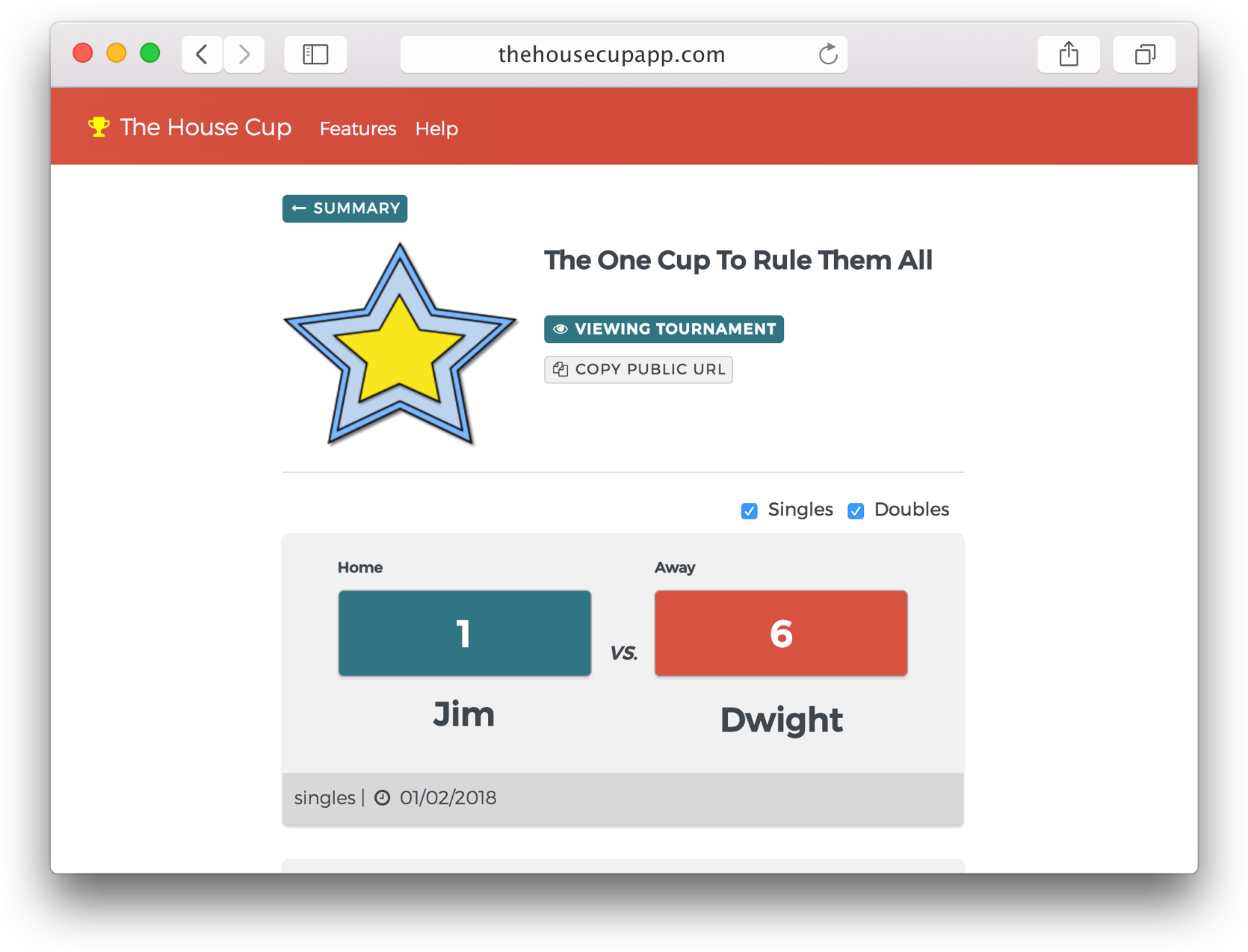This screenshot has height=952, width=1248.
Task: Toggle the Safari sidebar button
Action: [x=315, y=55]
